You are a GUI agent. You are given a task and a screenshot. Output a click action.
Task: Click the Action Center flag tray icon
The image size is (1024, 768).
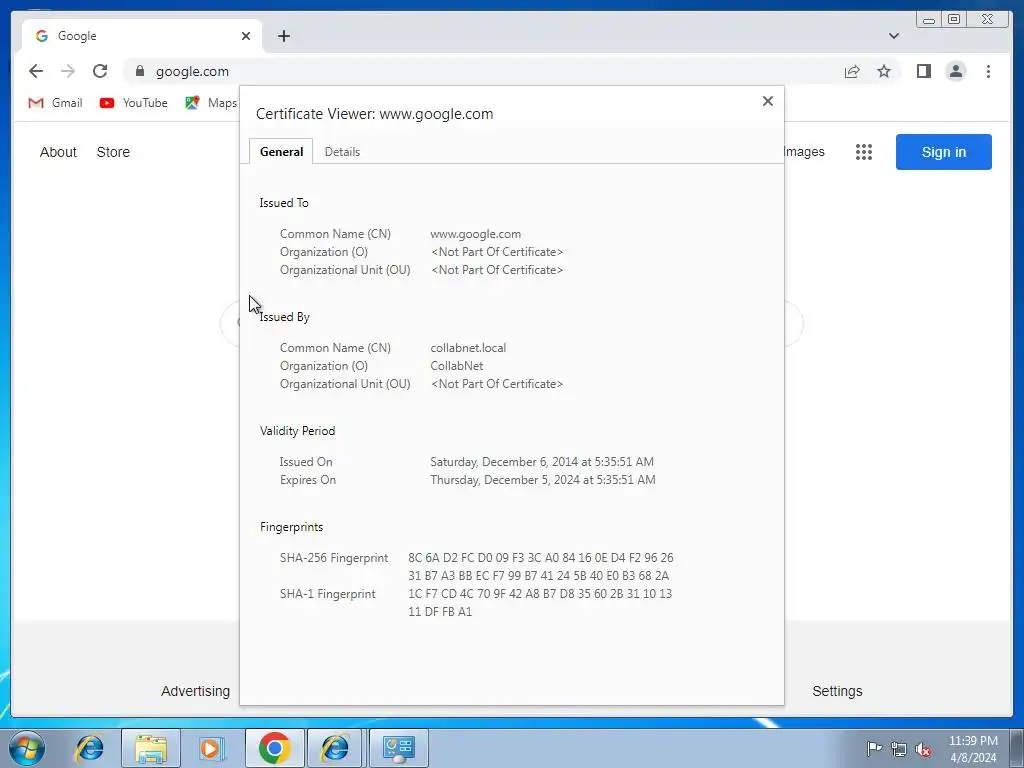(874, 749)
